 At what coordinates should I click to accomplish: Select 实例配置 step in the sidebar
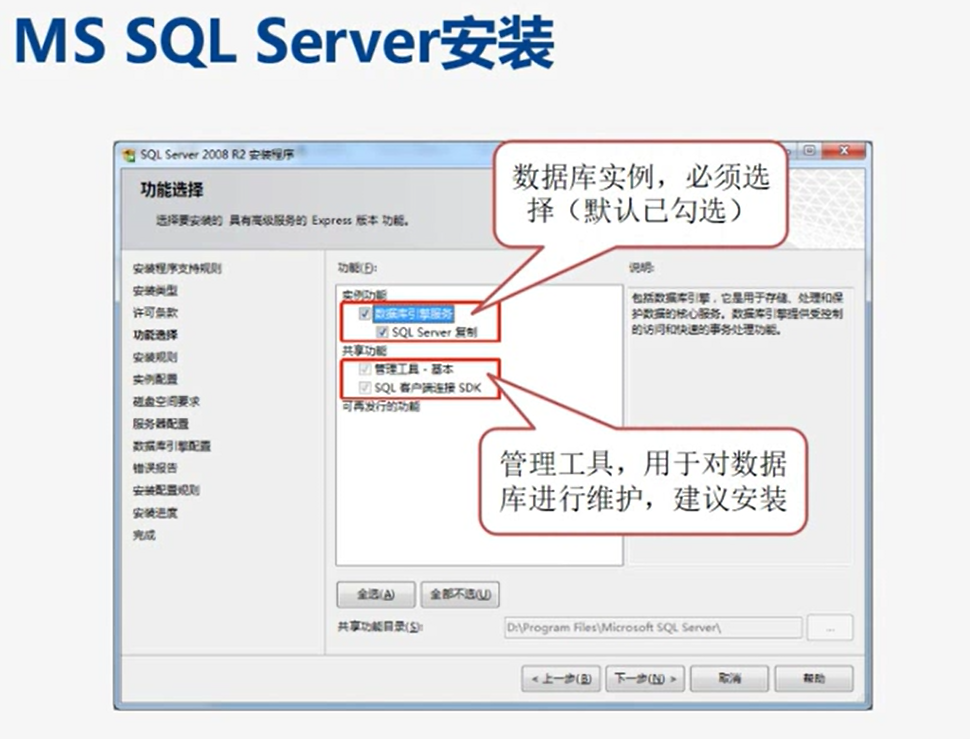pyautogui.click(x=155, y=379)
